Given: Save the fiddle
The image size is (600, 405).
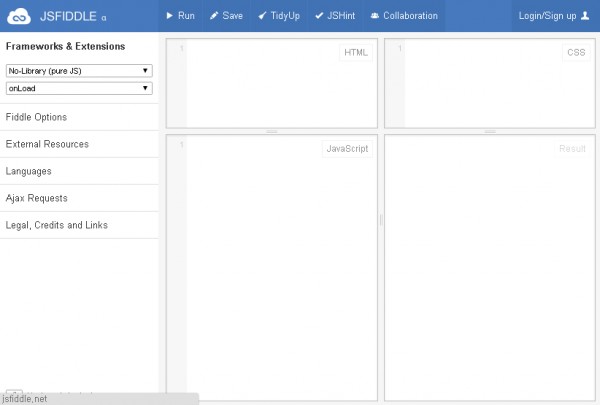Looking at the screenshot, I should [x=227, y=16].
